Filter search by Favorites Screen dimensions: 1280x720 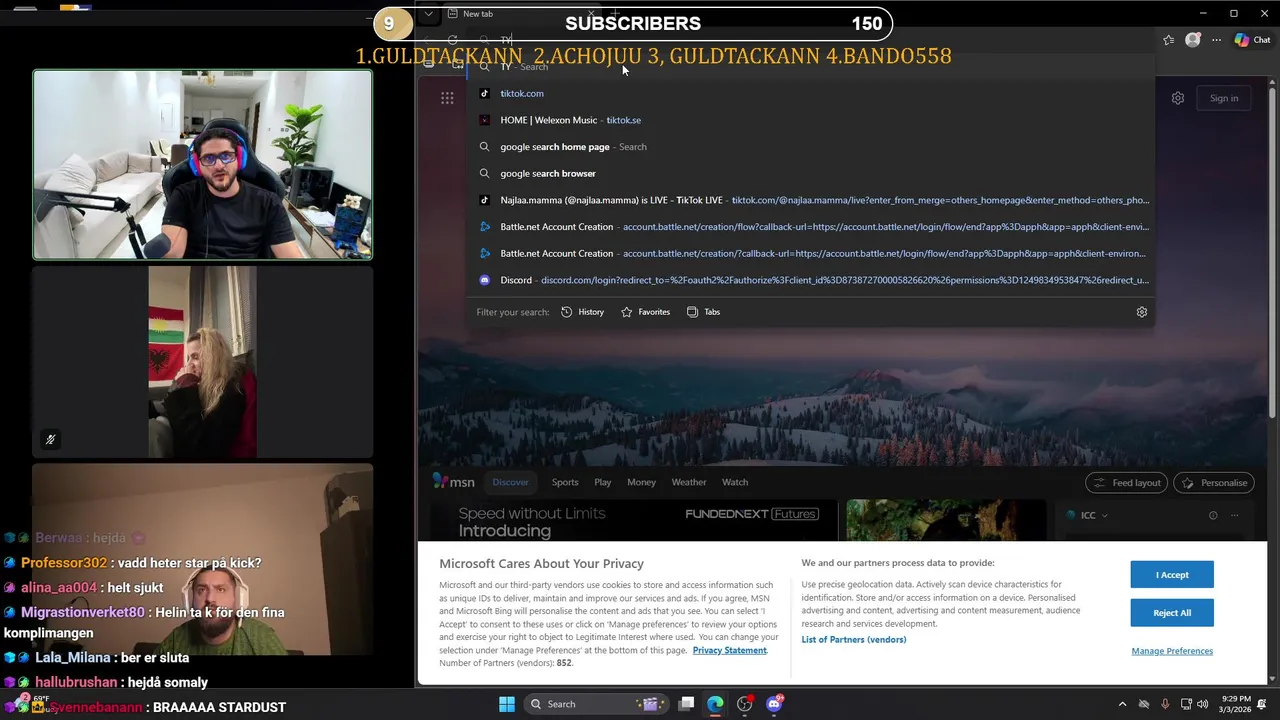pyautogui.click(x=645, y=312)
